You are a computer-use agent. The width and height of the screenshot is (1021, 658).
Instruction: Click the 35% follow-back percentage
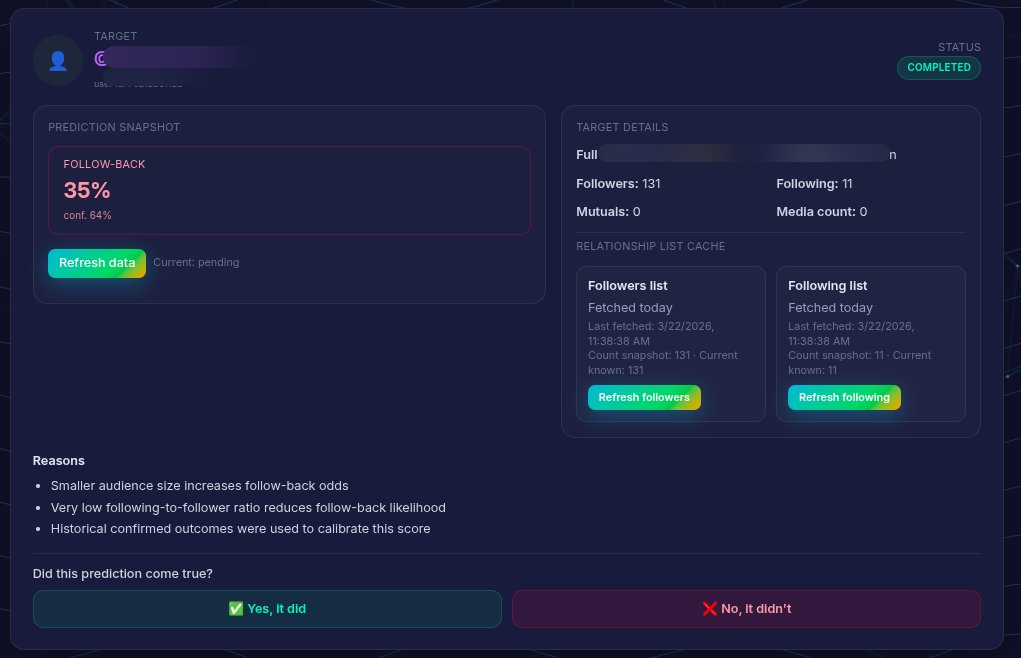coord(87,191)
